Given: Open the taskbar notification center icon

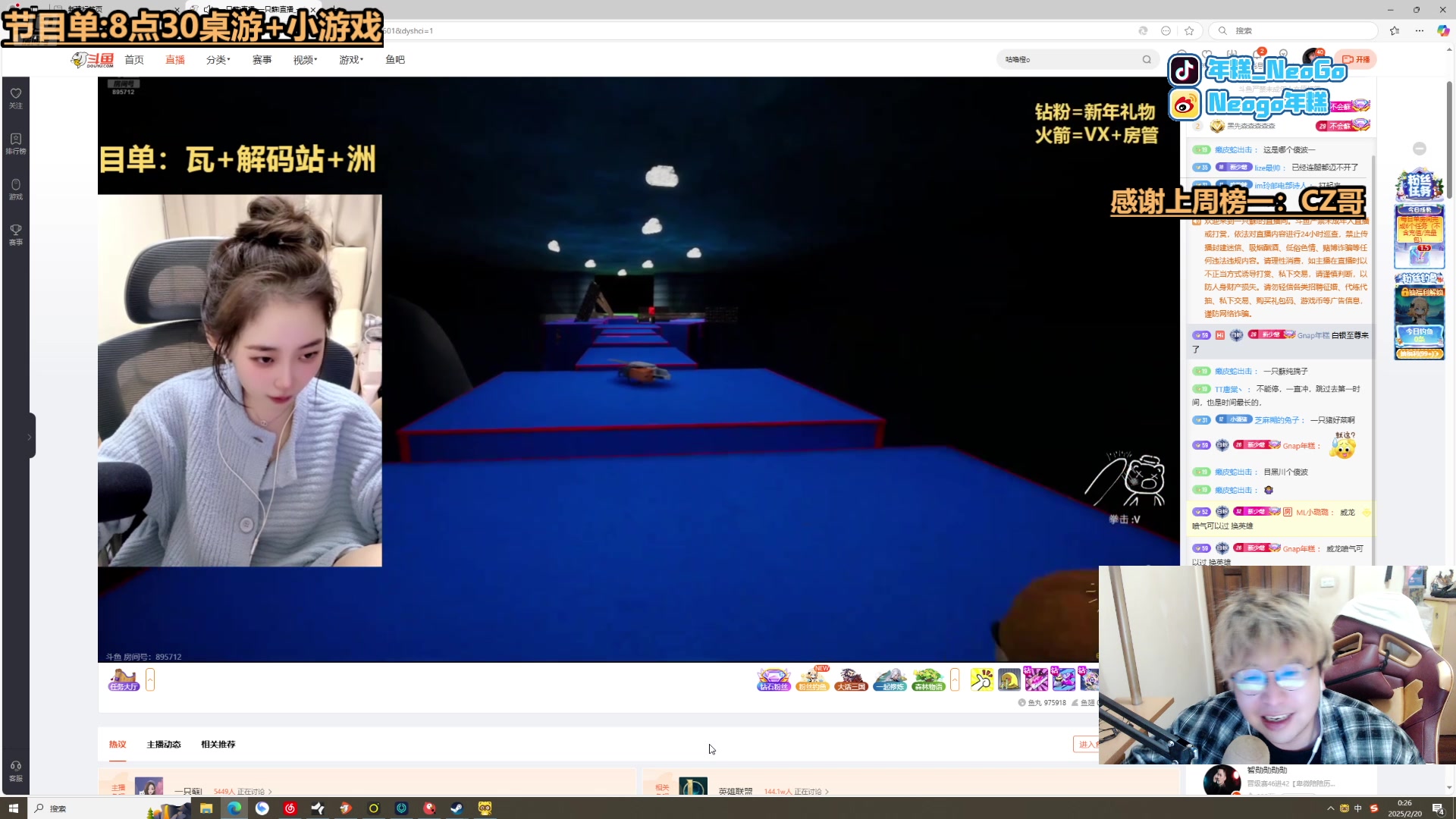Looking at the screenshot, I should coord(1438,808).
